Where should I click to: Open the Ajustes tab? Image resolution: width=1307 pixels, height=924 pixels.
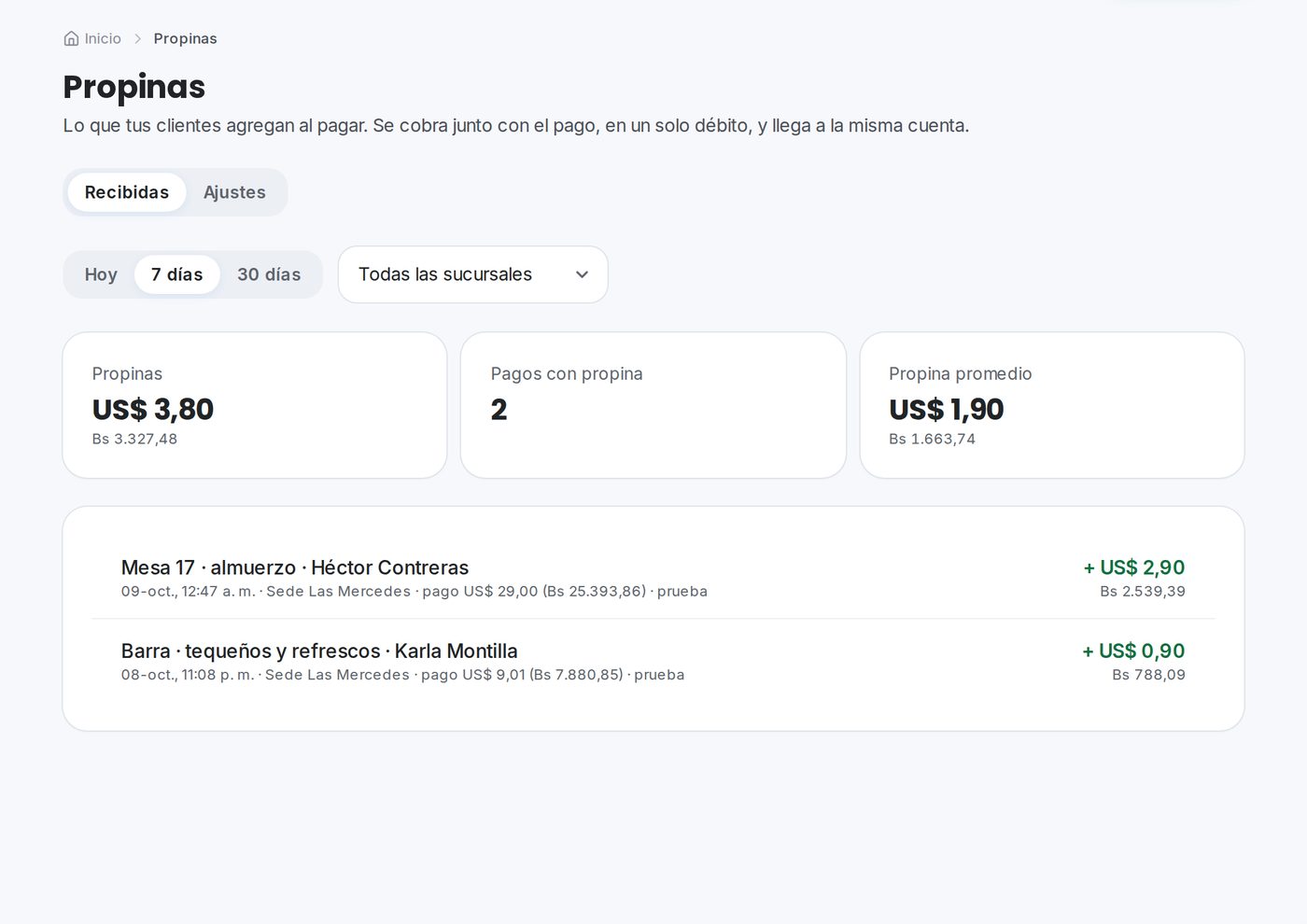(x=234, y=192)
